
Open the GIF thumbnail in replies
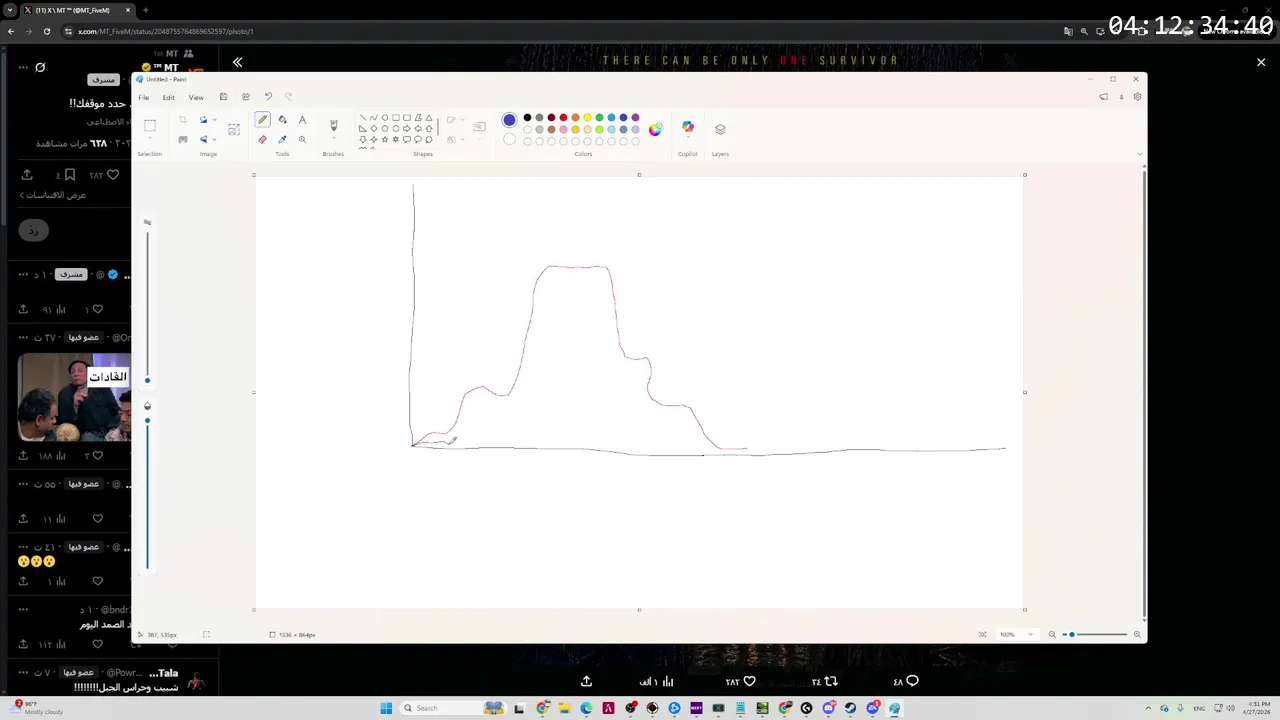point(74,397)
